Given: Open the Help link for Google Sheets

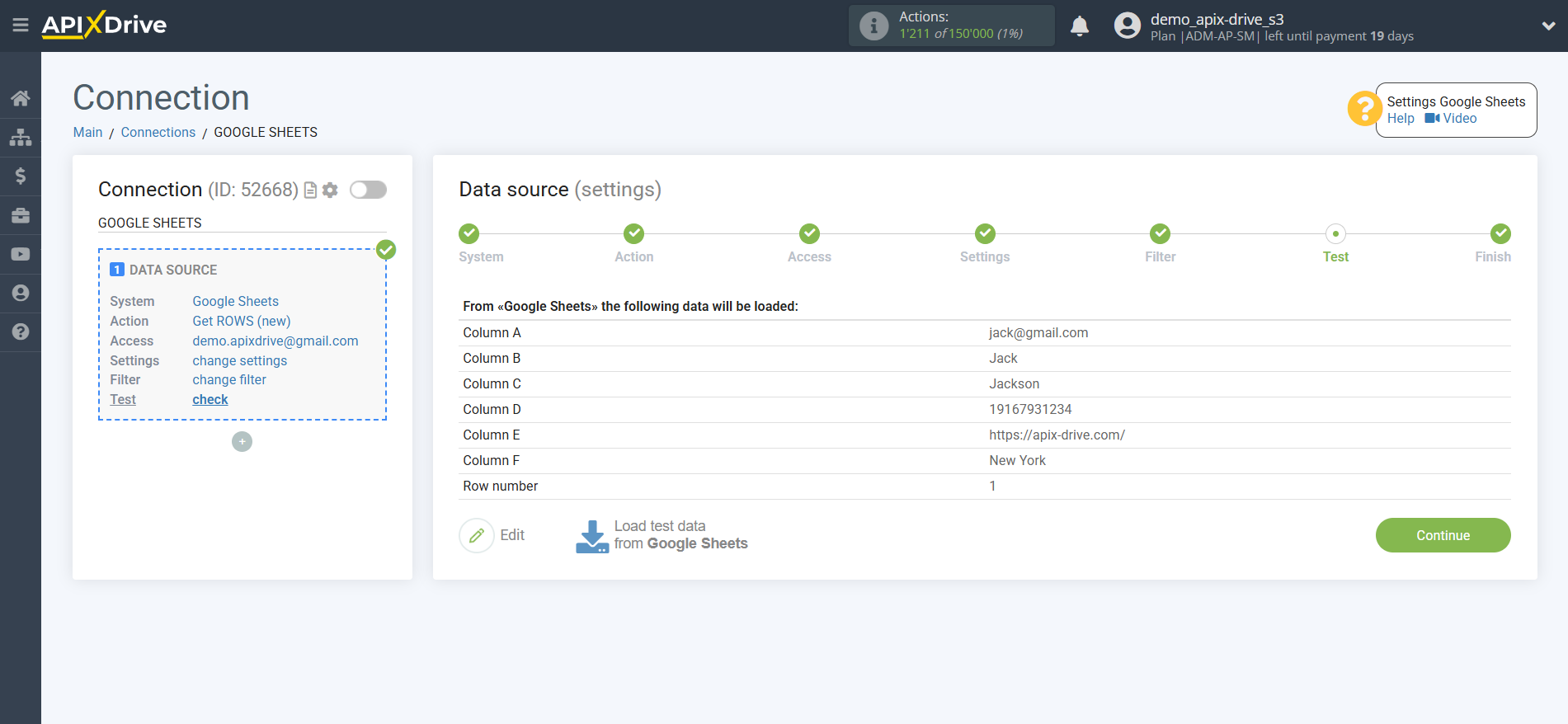Looking at the screenshot, I should [1401, 119].
